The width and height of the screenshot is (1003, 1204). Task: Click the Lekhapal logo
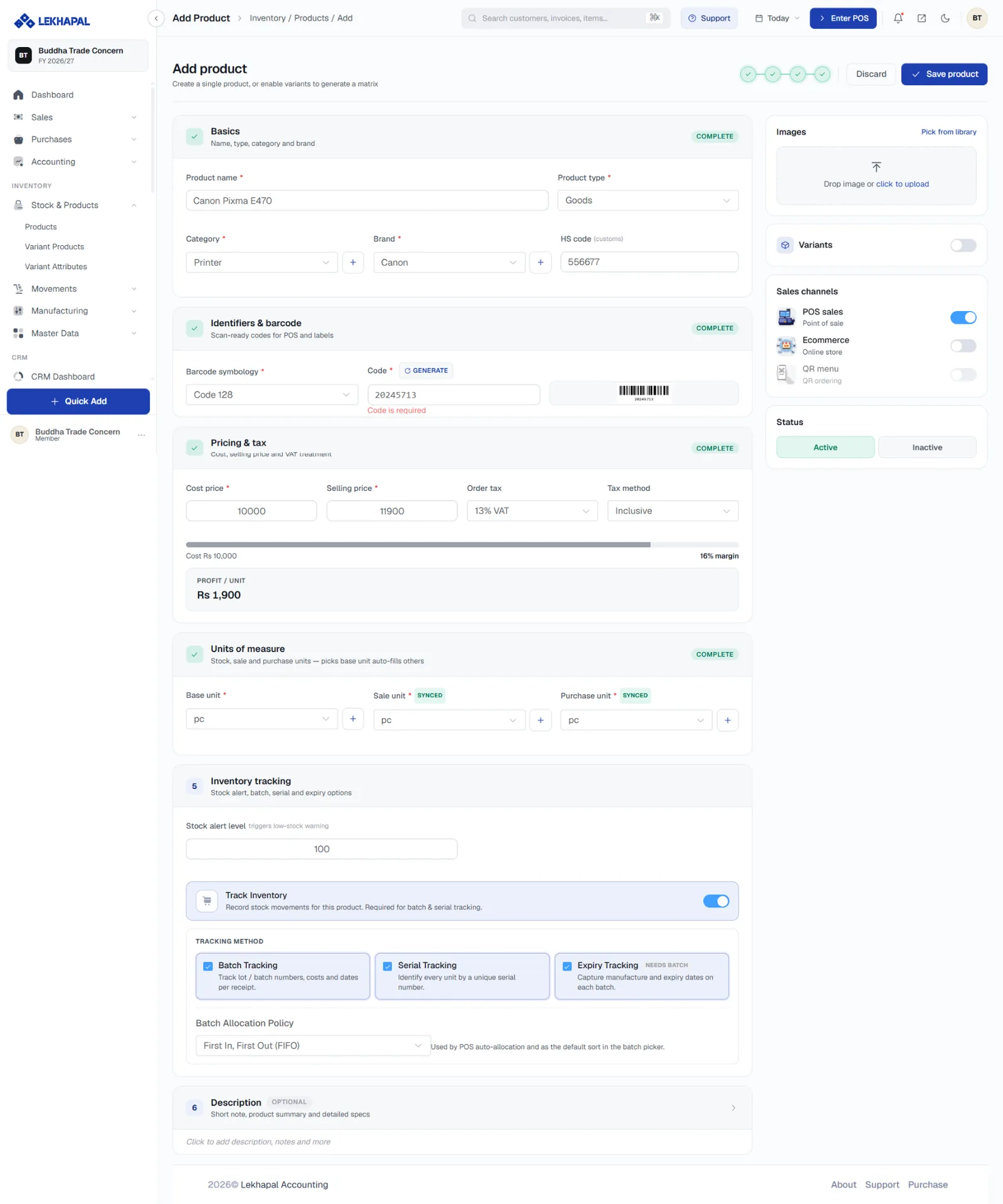[x=52, y=21]
